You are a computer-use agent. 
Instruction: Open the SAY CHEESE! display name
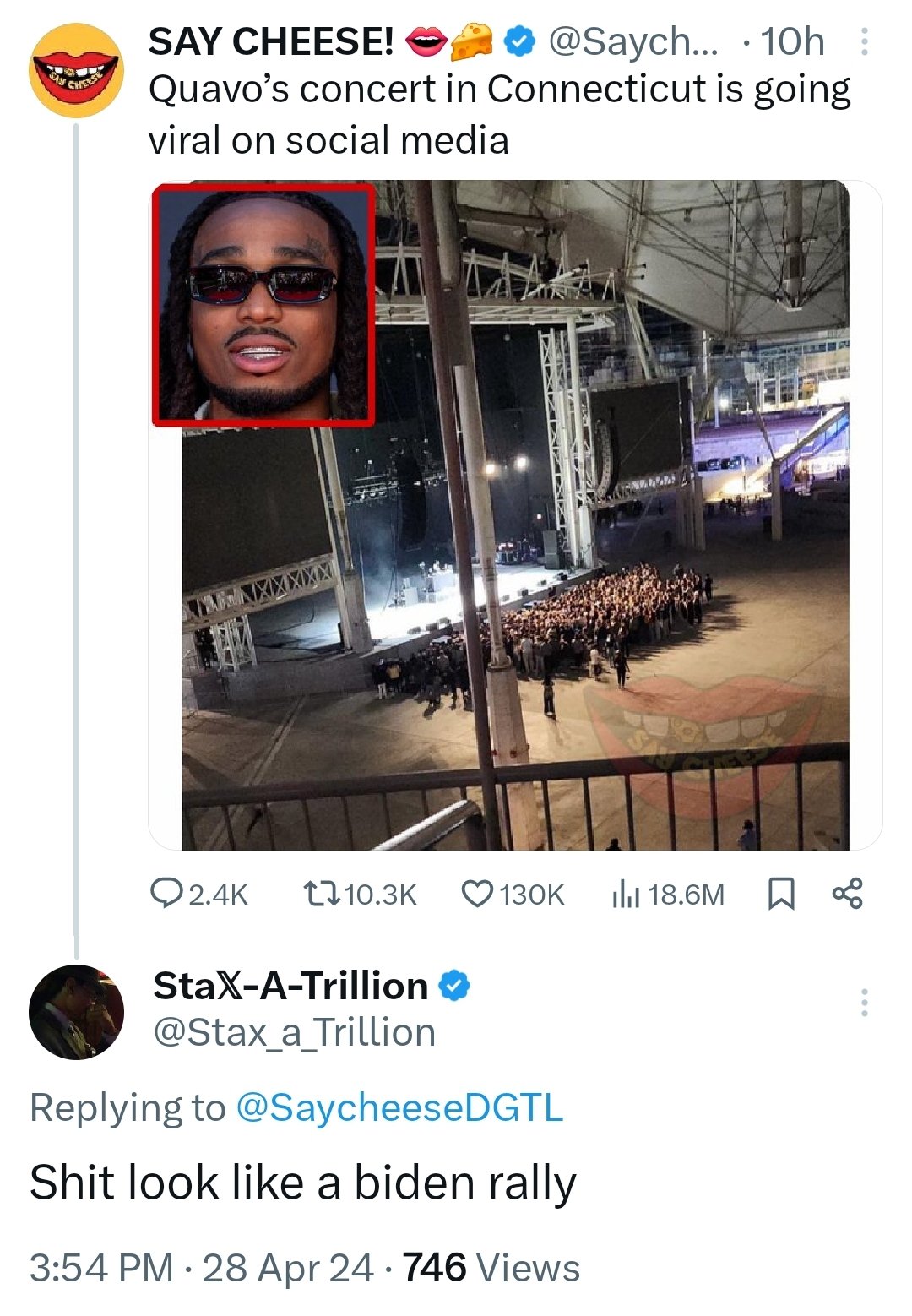point(271,42)
